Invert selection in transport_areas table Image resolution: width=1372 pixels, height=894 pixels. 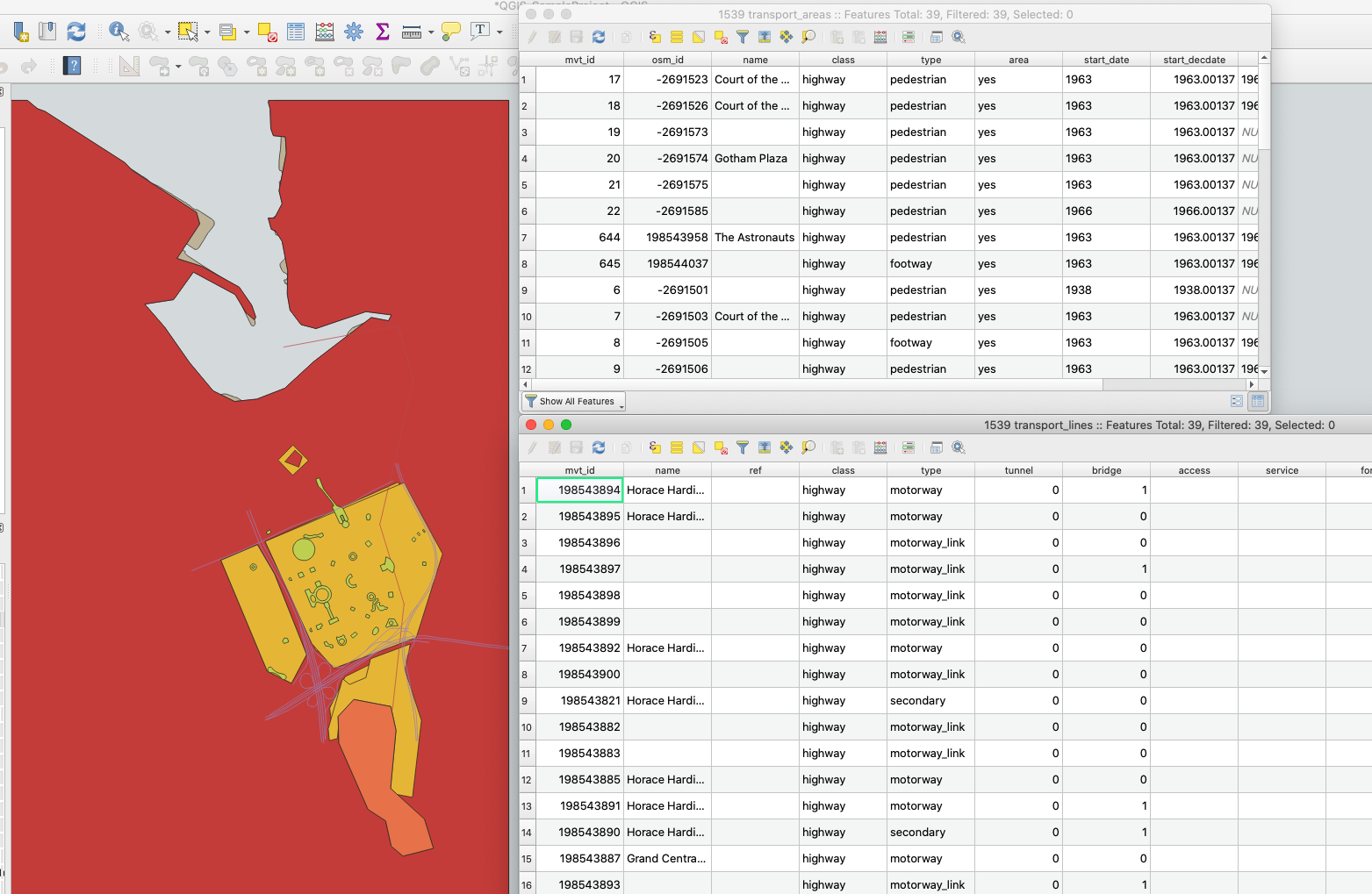pos(699,37)
